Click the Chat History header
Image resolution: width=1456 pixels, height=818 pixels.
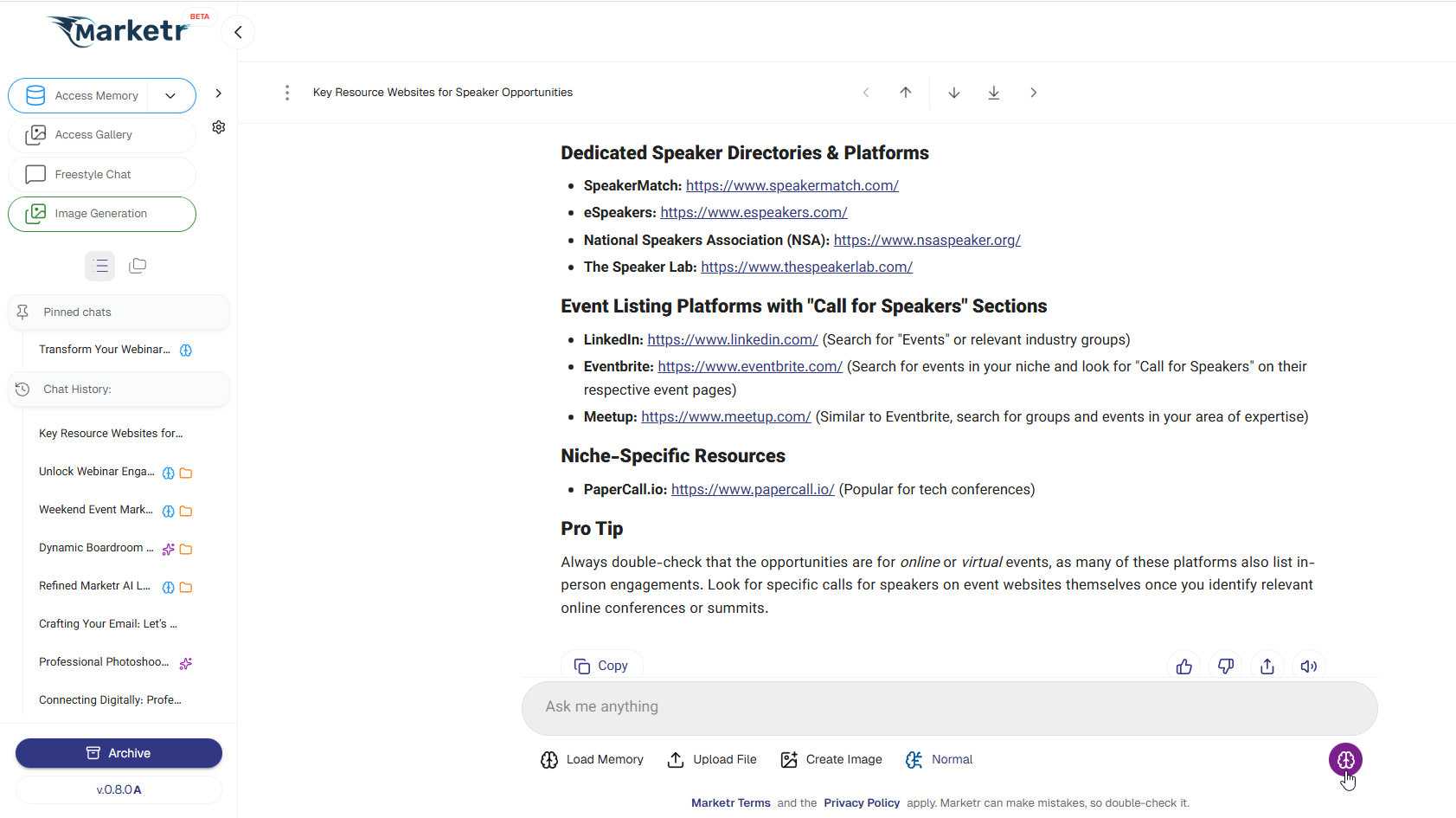(x=119, y=390)
